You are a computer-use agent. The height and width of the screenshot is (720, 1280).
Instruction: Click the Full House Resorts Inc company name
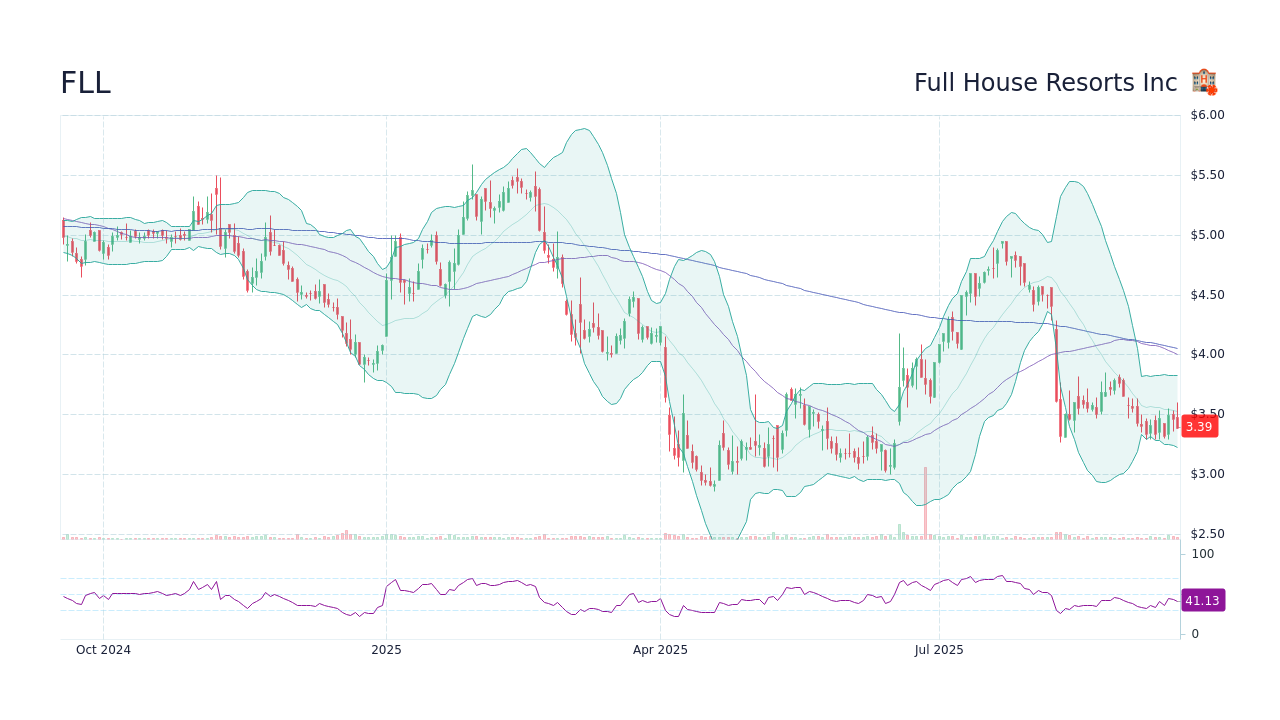coord(1045,83)
